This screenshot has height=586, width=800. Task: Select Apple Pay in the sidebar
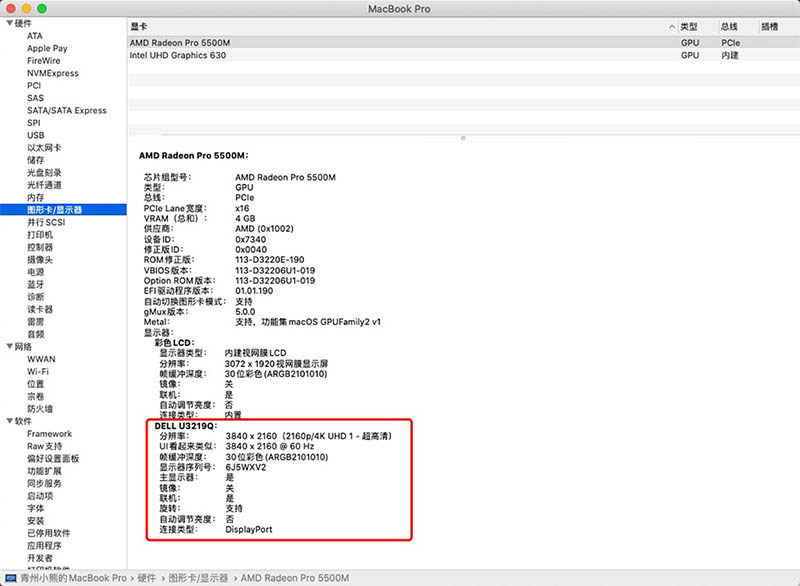coord(47,48)
